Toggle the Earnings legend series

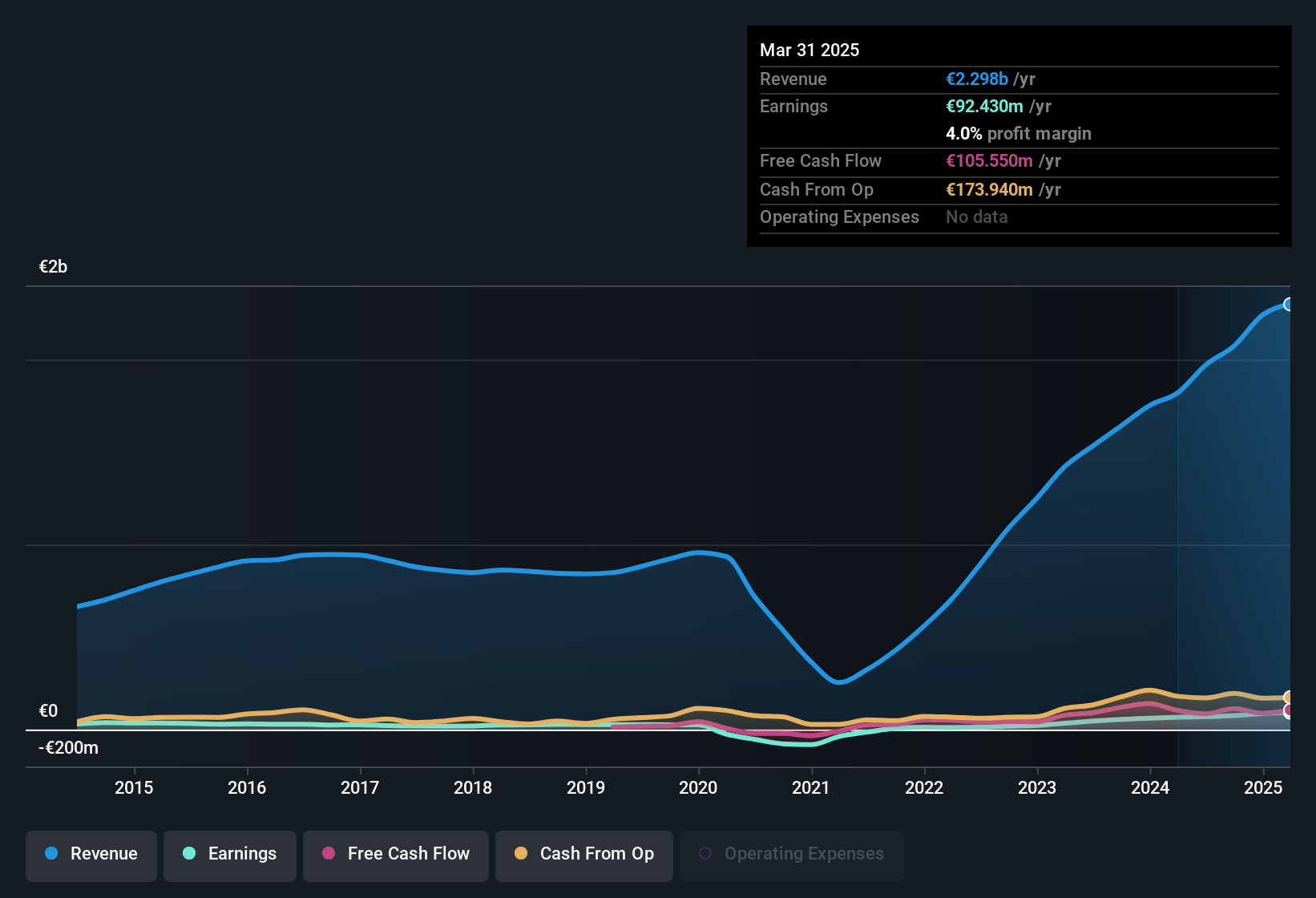point(230,855)
